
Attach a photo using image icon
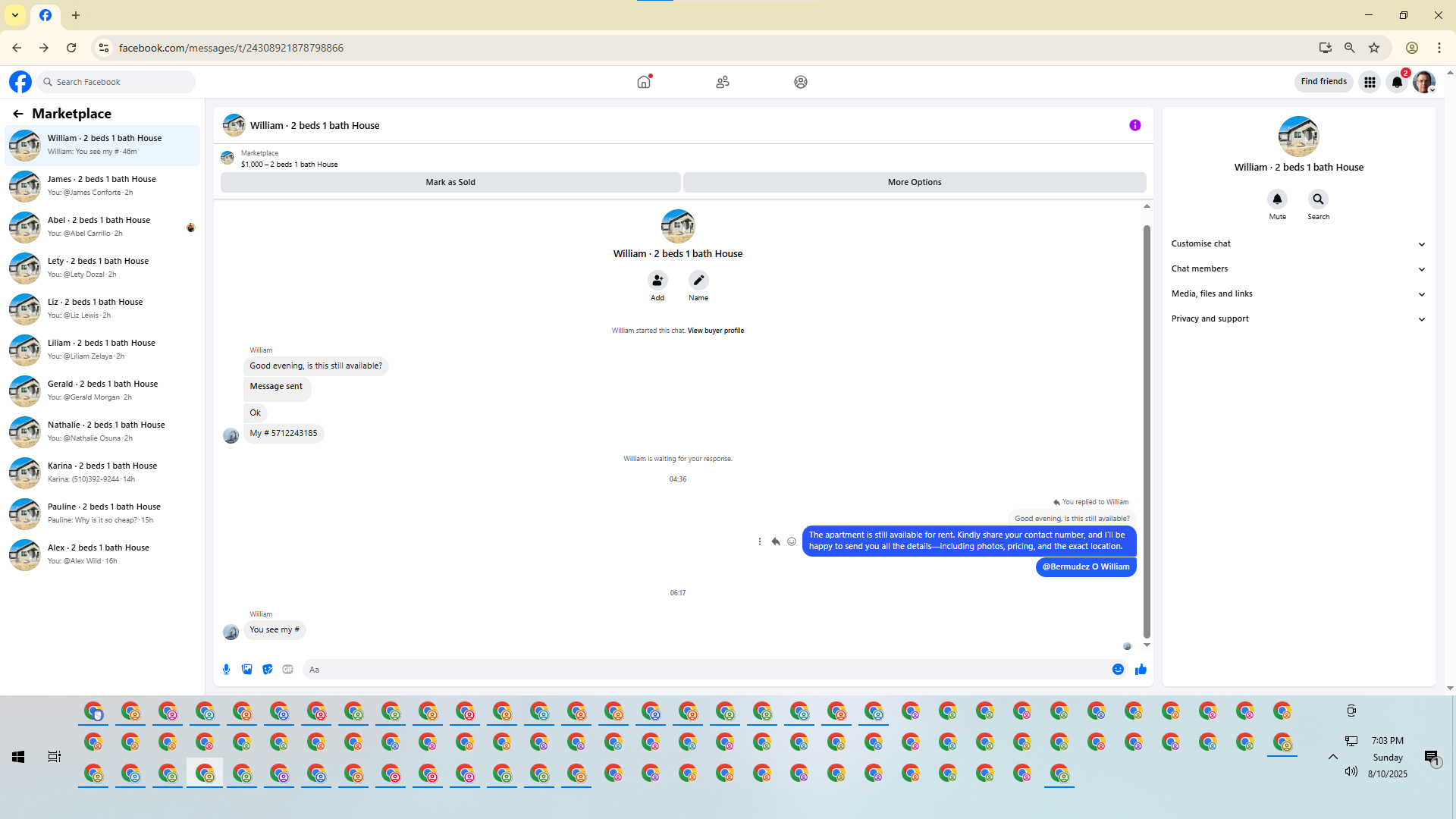tap(246, 669)
